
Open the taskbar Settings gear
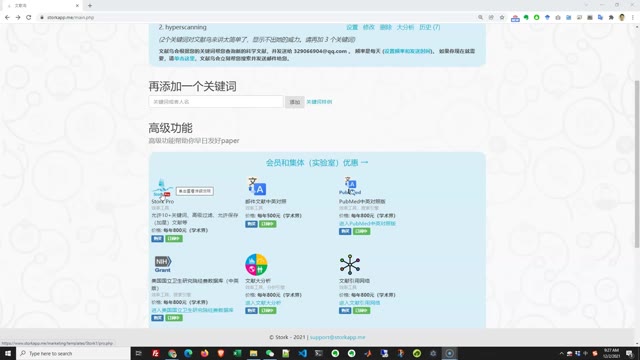(x=433, y=353)
